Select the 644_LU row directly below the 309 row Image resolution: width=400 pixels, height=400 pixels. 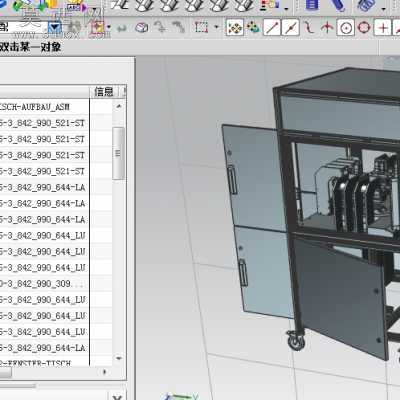[x=45, y=300]
